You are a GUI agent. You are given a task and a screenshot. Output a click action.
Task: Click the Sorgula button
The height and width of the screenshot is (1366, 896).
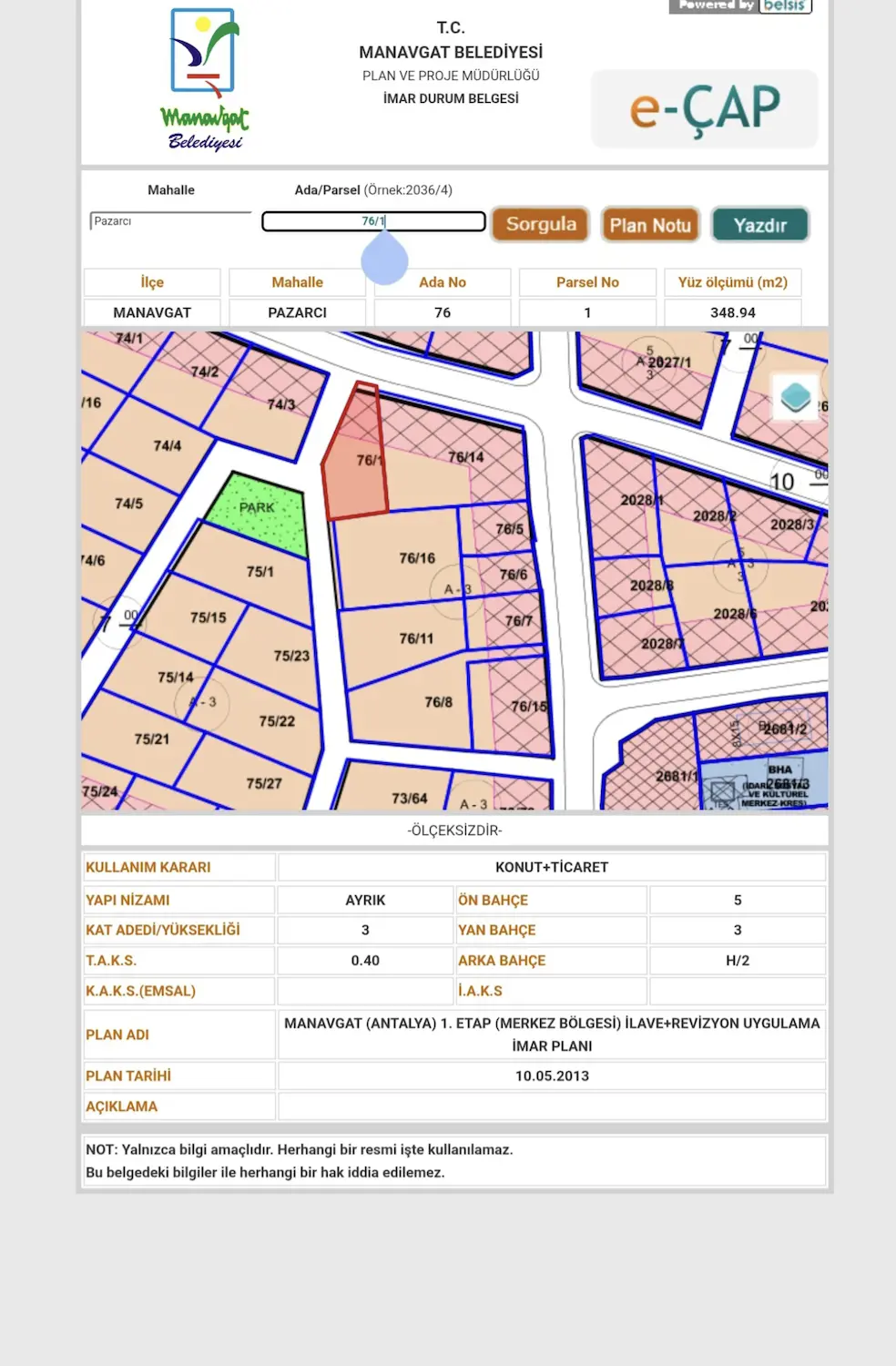(541, 224)
